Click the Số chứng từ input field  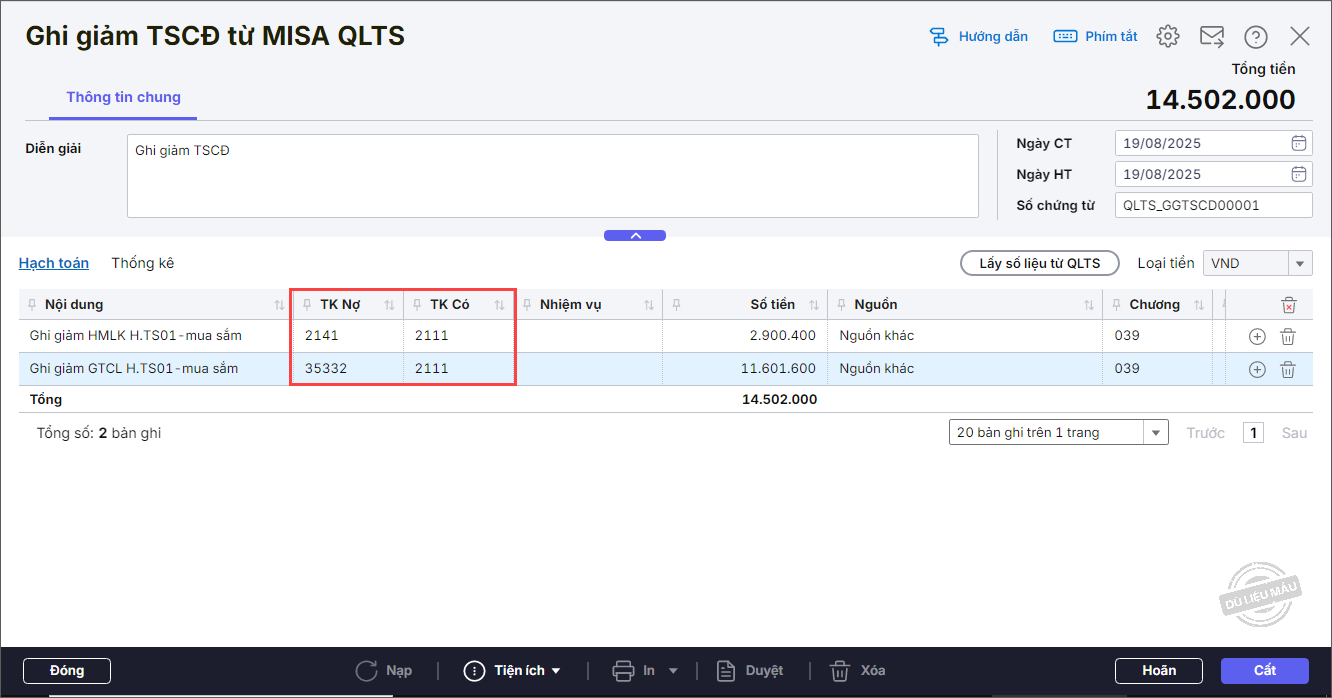[1212, 205]
